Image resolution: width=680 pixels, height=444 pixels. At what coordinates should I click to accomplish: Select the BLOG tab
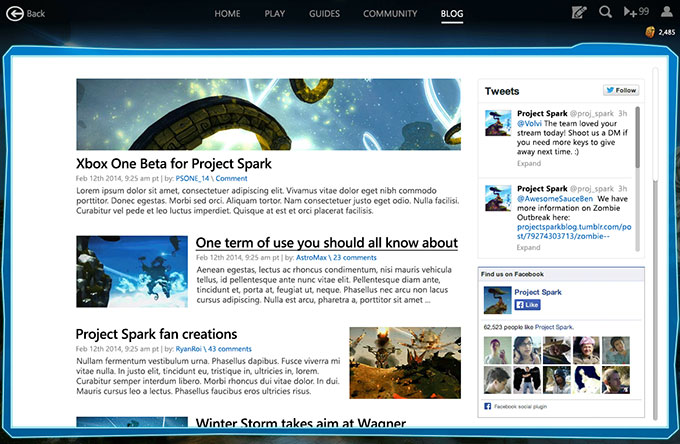[x=452, y=14]
